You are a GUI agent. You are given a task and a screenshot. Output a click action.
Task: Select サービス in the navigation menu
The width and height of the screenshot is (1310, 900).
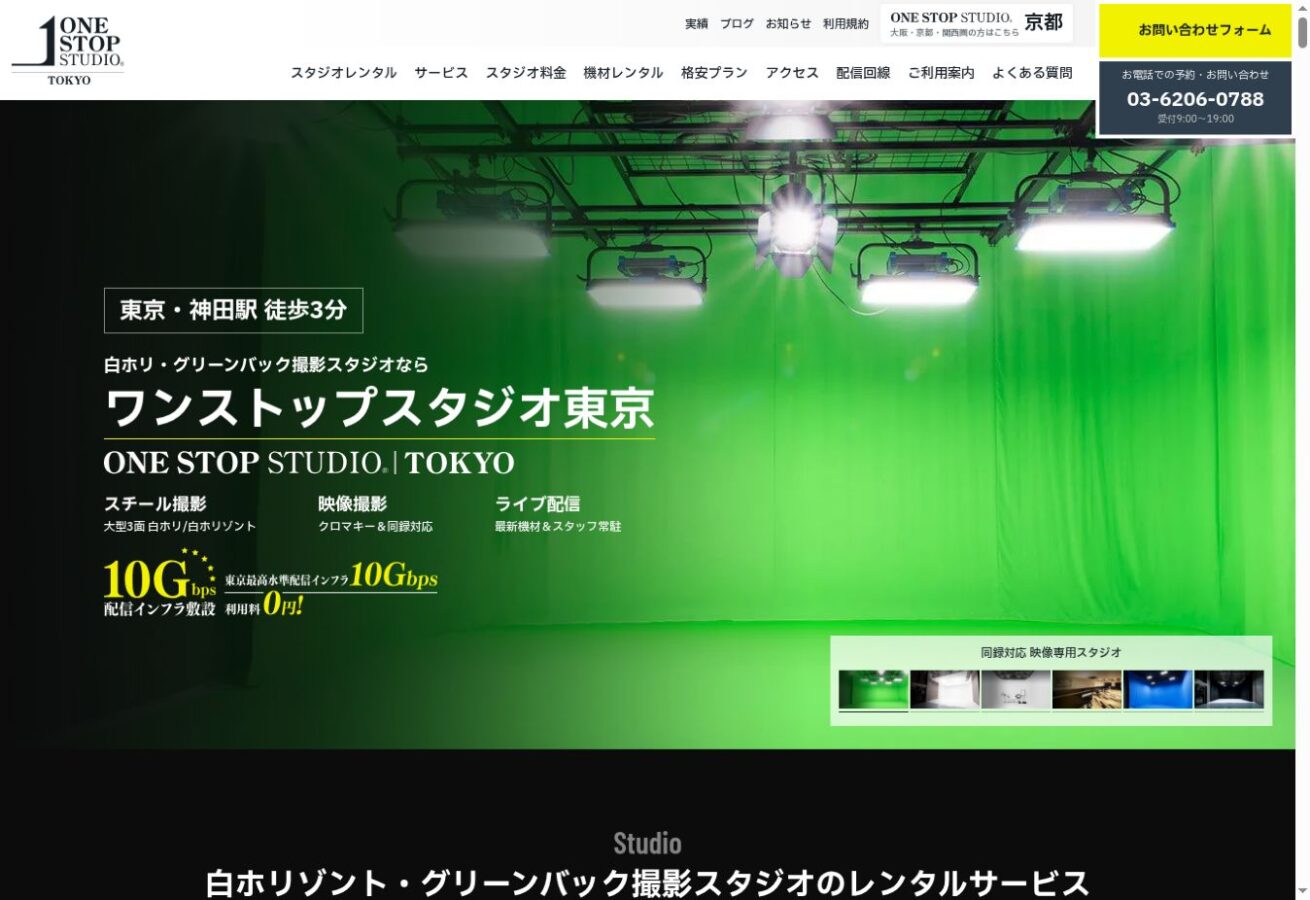coord(441,73)
